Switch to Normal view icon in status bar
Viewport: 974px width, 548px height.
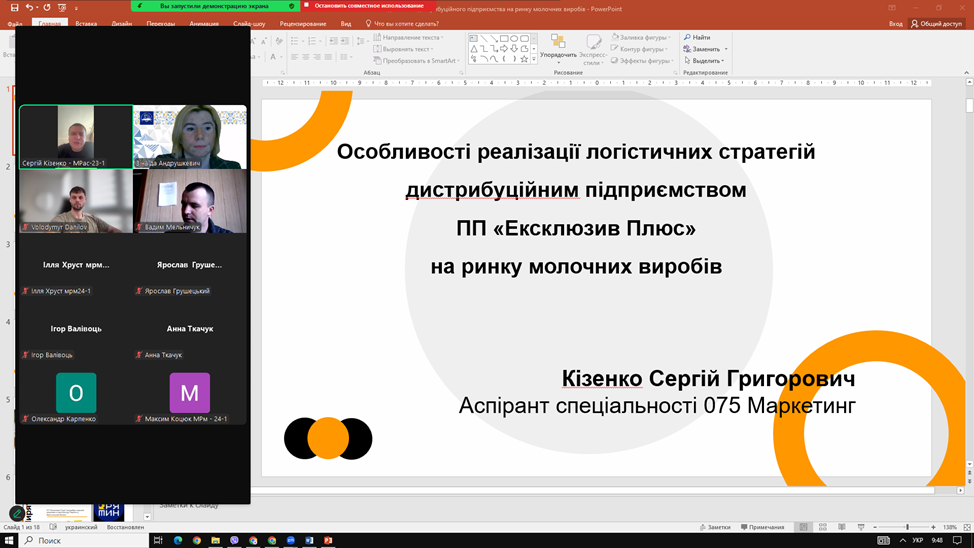coord(803,527)
